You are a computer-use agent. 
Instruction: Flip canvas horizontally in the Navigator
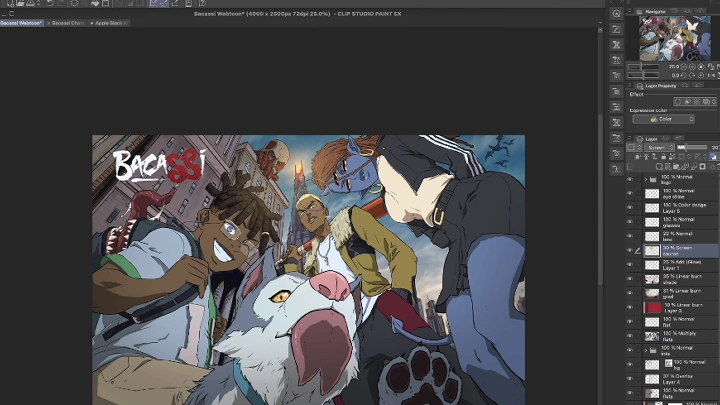click(x=711, y=75)
